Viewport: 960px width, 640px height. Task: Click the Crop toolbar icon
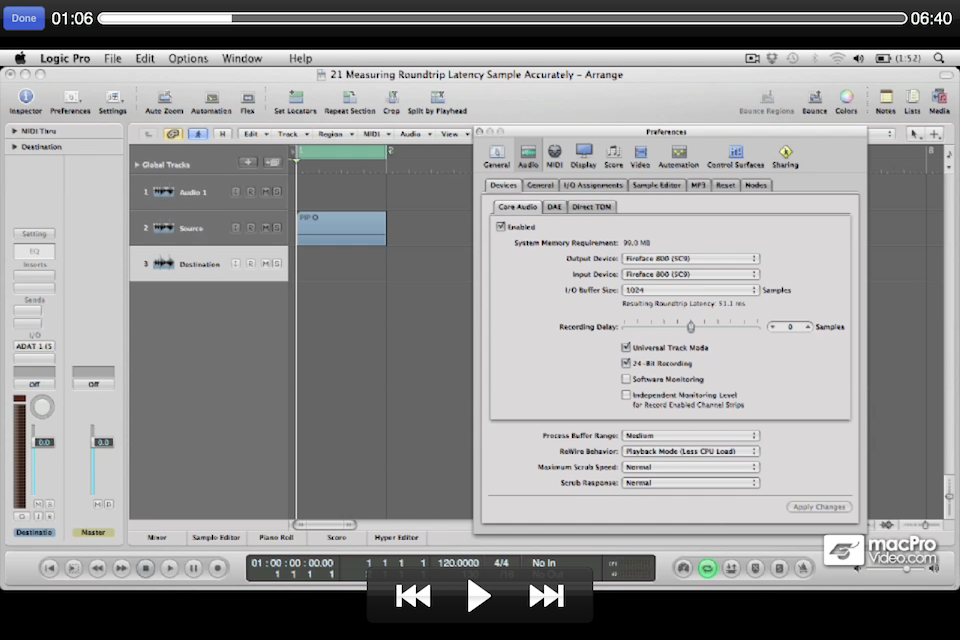coord(391,101)
